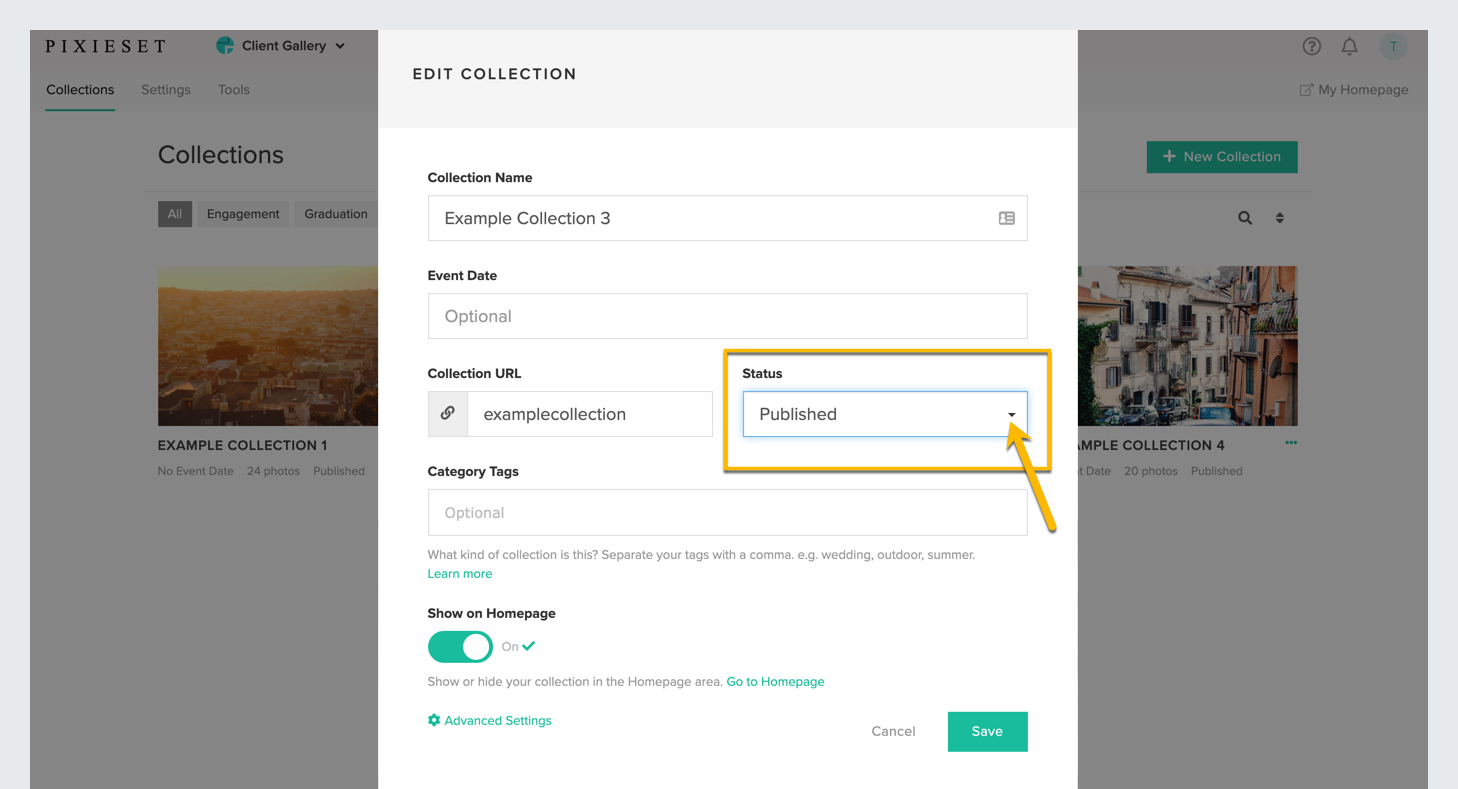Click the Save button
Screen dimensions: 1458x789
[x=987, y=731]
